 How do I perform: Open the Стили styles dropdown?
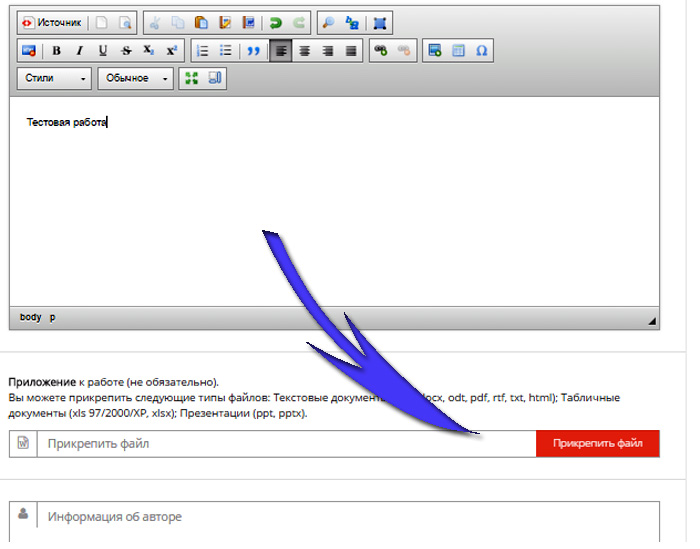point(54,78)
